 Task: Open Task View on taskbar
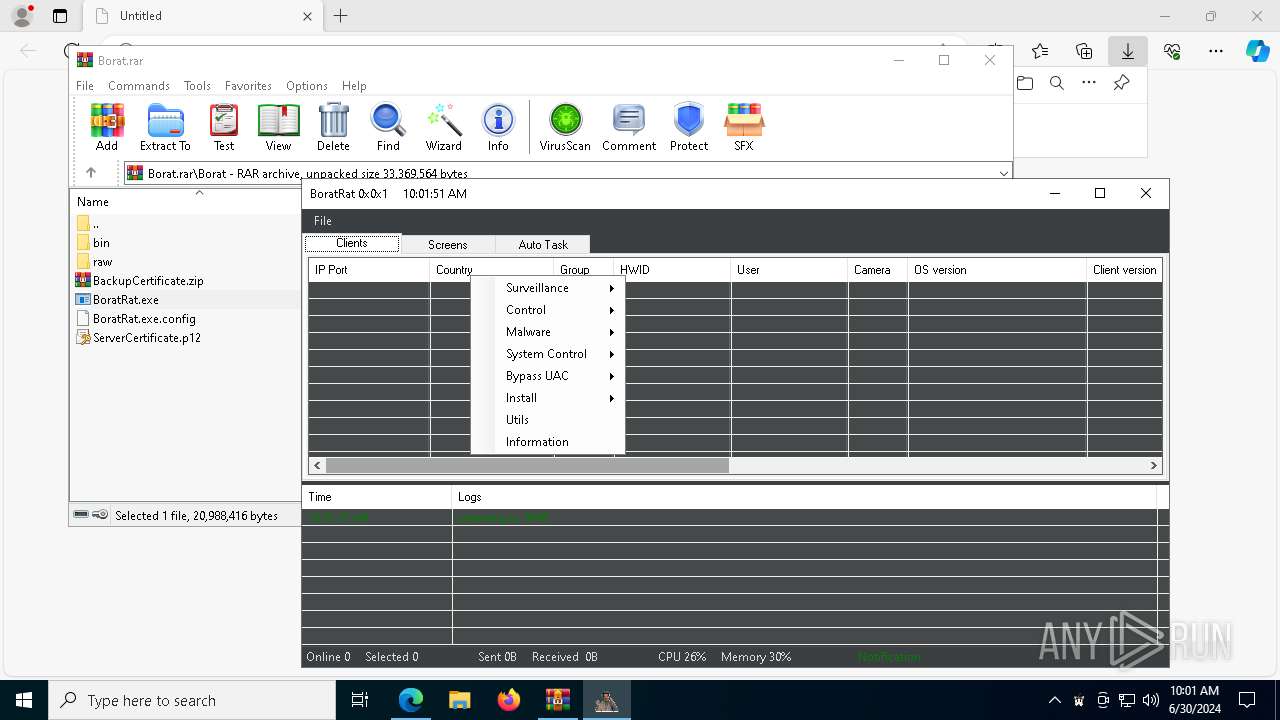click(361, 700)
